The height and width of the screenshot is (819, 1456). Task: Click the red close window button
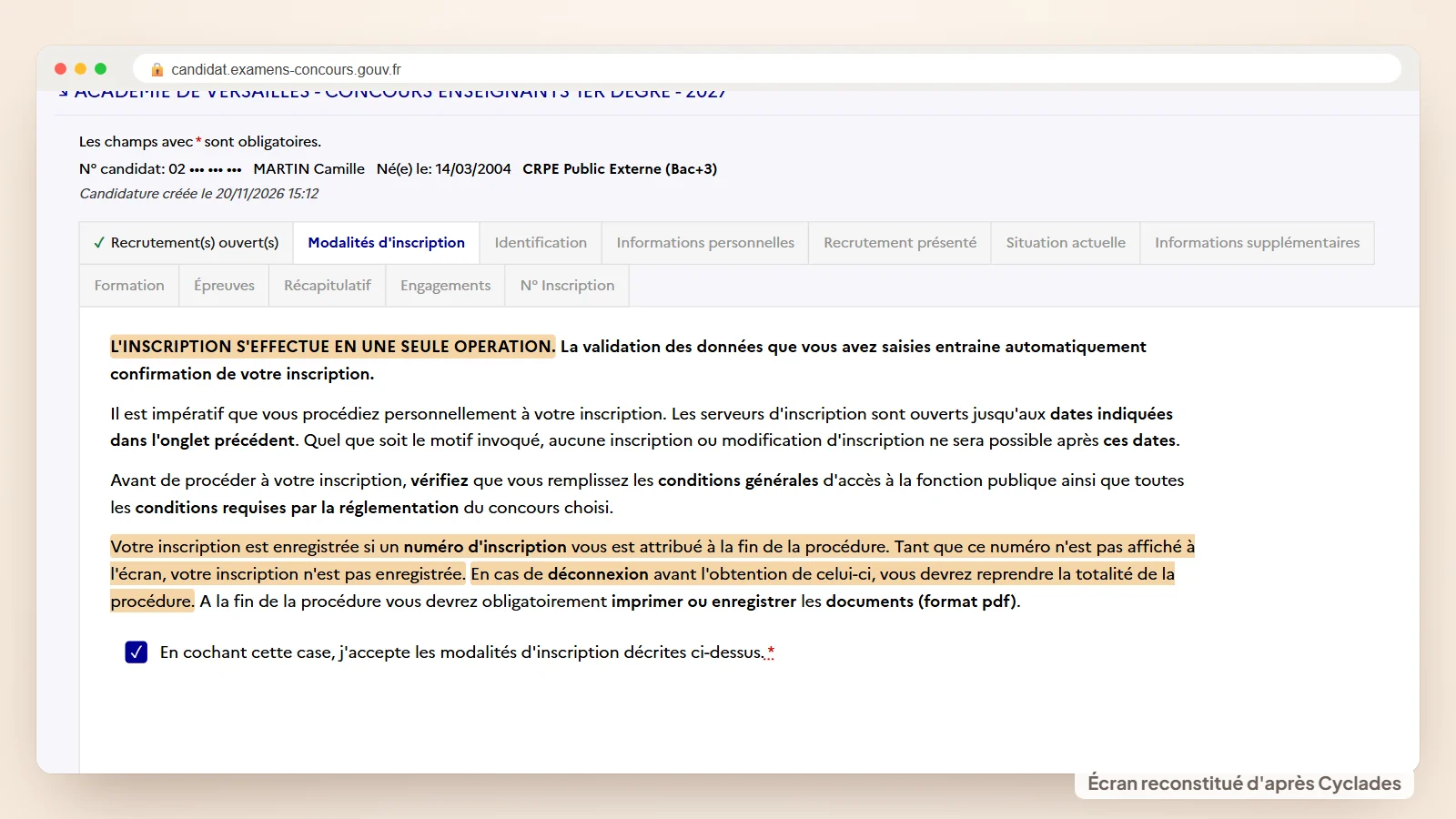click(61, 69)
